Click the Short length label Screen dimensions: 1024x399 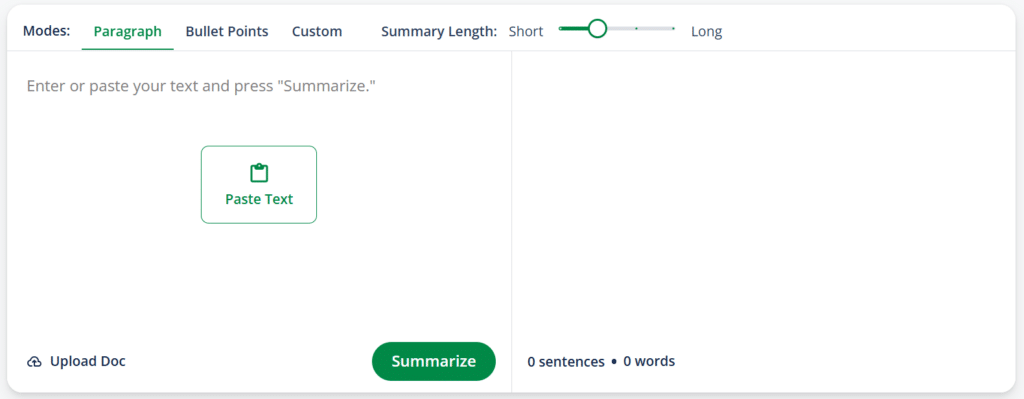point(526,31)
